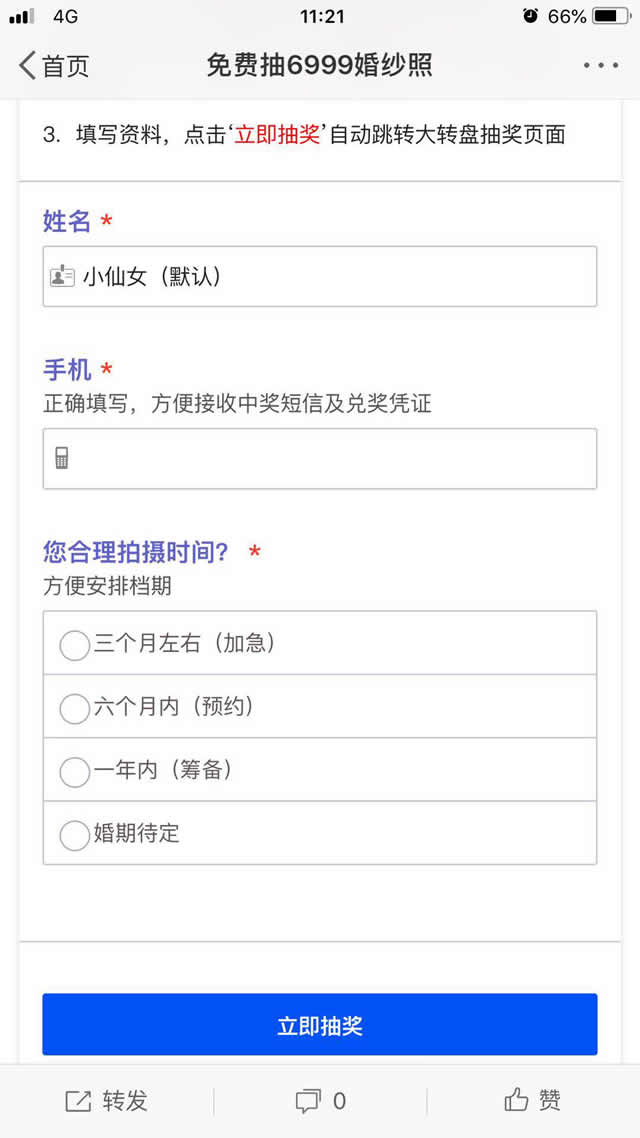Tap the 首页 label in navigation bar
This screenshot has height=1138, width=640.
66,66
